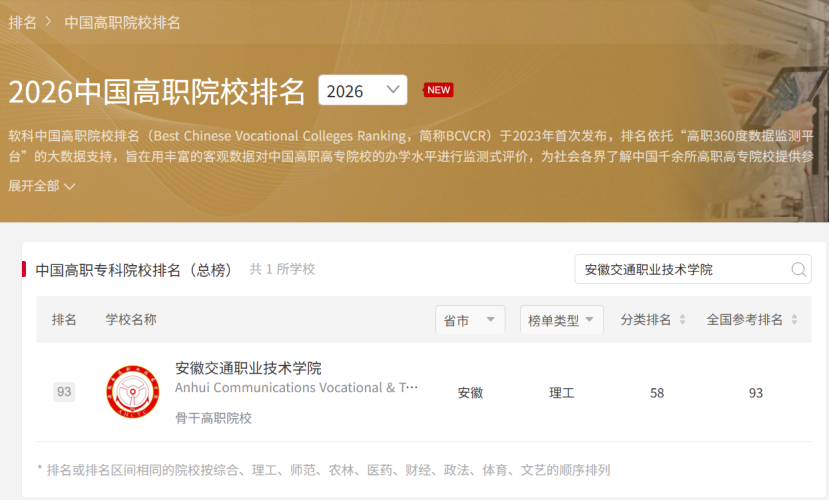Click the rank badge 93

(64, 392)
